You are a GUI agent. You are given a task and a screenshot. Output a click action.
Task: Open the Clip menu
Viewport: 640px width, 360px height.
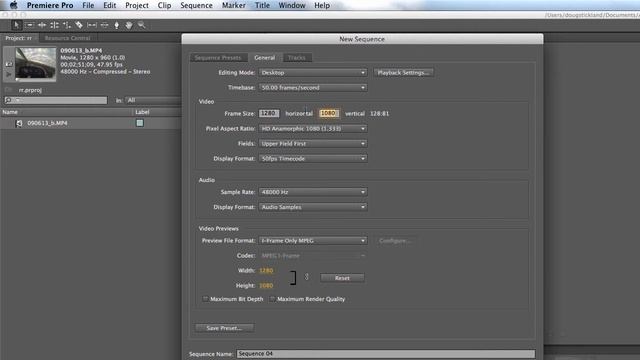point(164,5)
